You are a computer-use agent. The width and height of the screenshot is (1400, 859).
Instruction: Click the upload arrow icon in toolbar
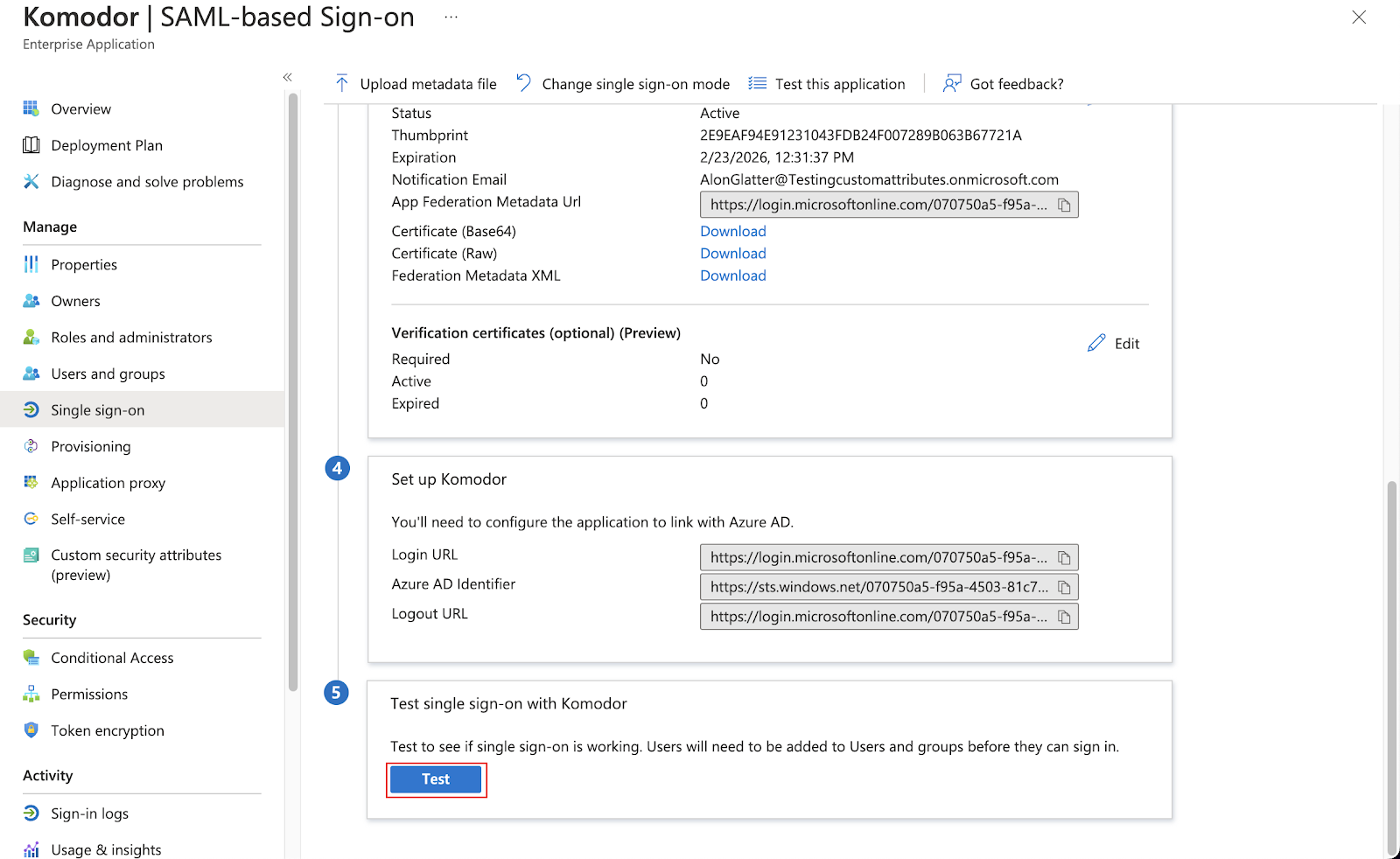point(341,83)
